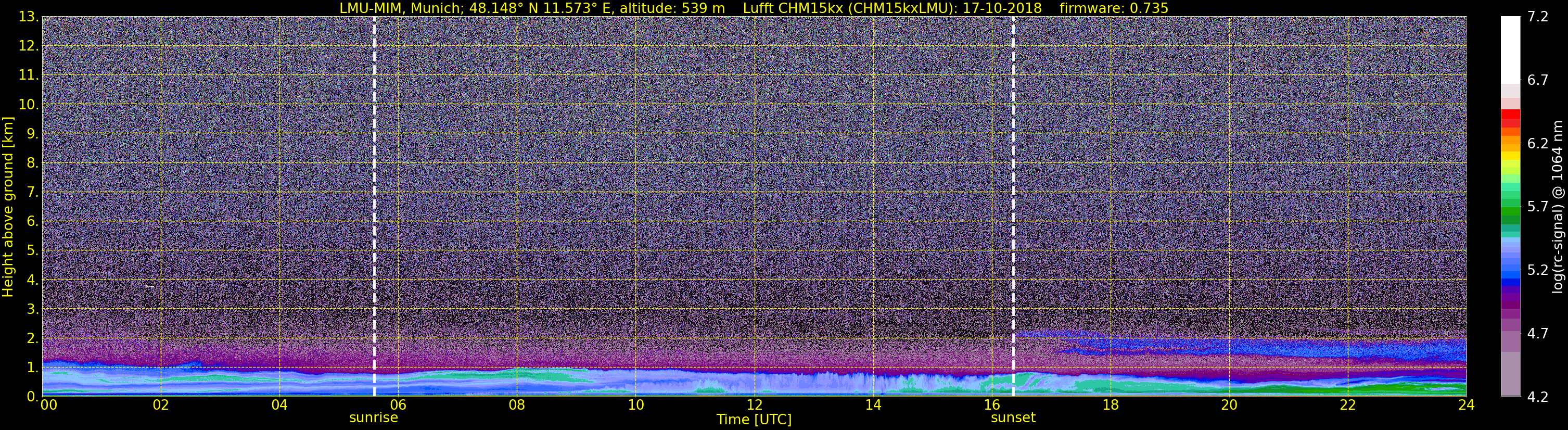Click the date '17-10-2018' in the title

(1002, 8)
